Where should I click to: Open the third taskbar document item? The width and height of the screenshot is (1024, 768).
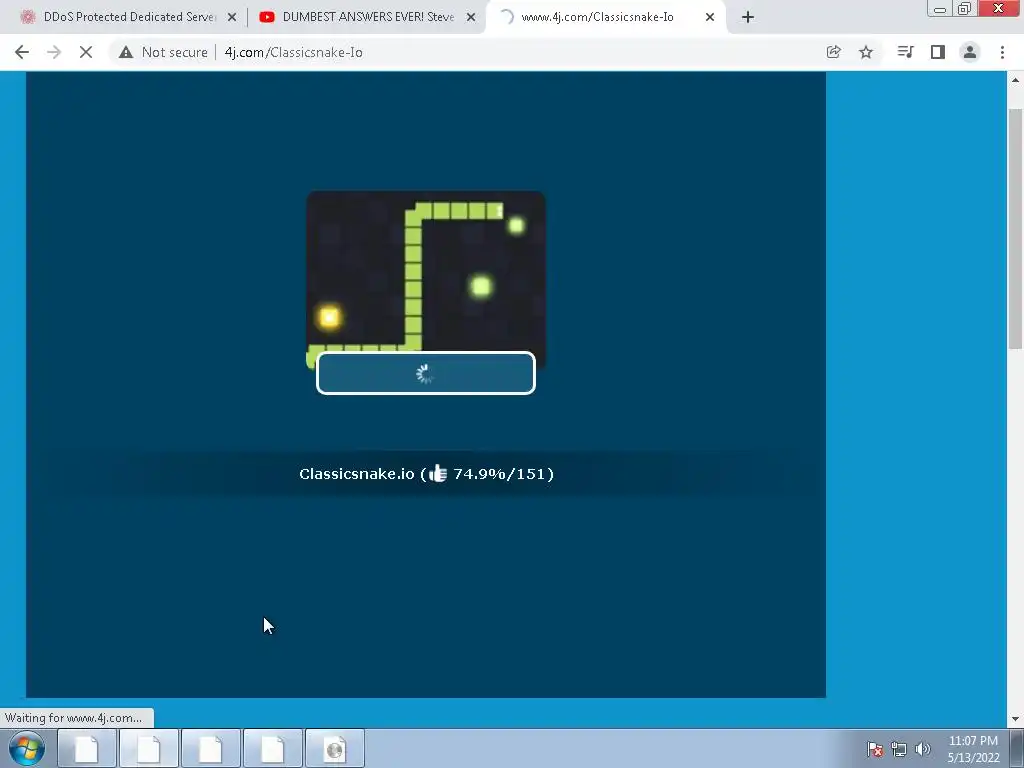coord(210,748)
